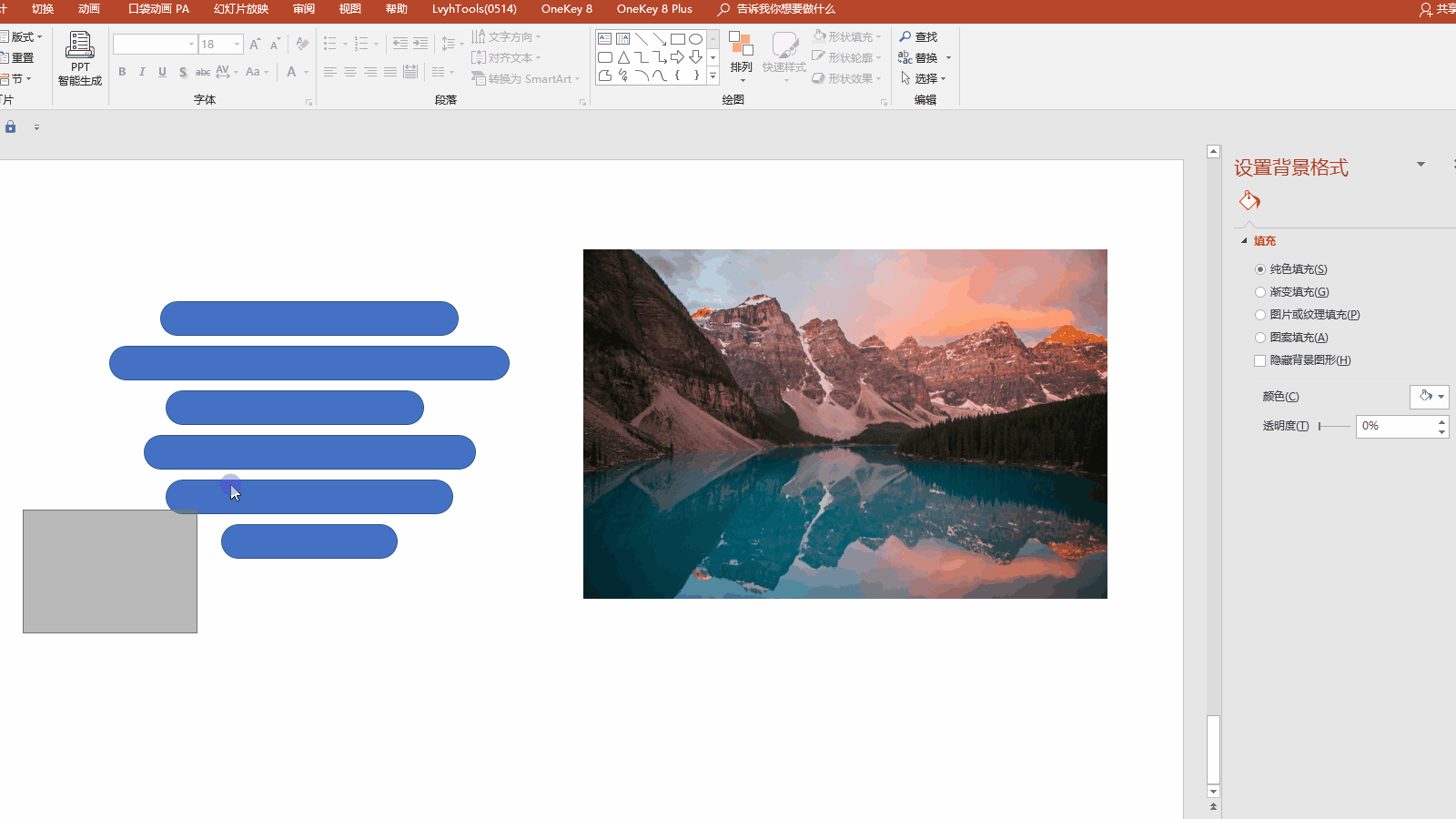Viewport: 1456px width, 819px height.
Task: Toggle bold formatting
Action: (122, 72)
